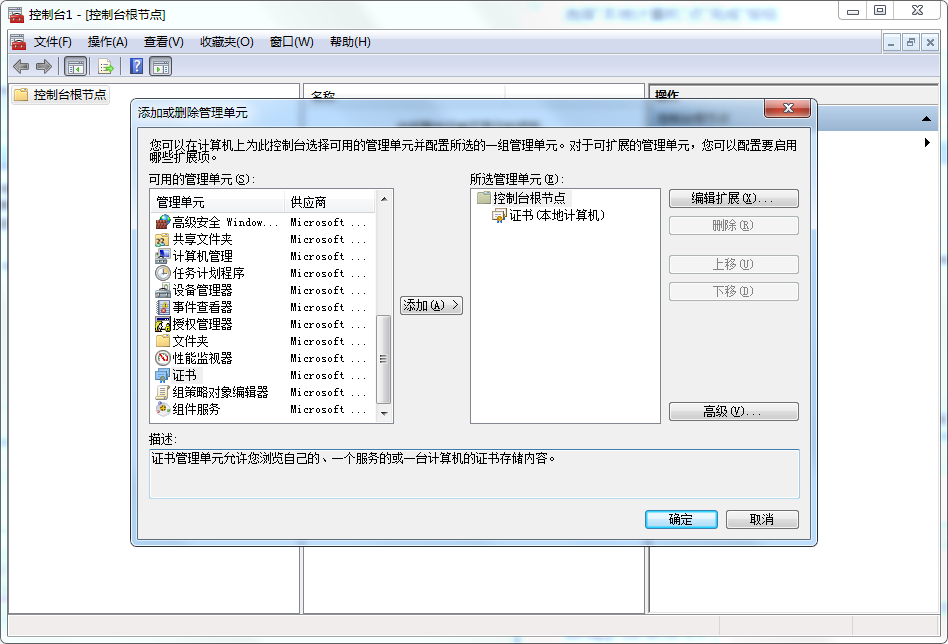Click the Export List toolbar icon
948x644 pixels.
pos(106,67)
